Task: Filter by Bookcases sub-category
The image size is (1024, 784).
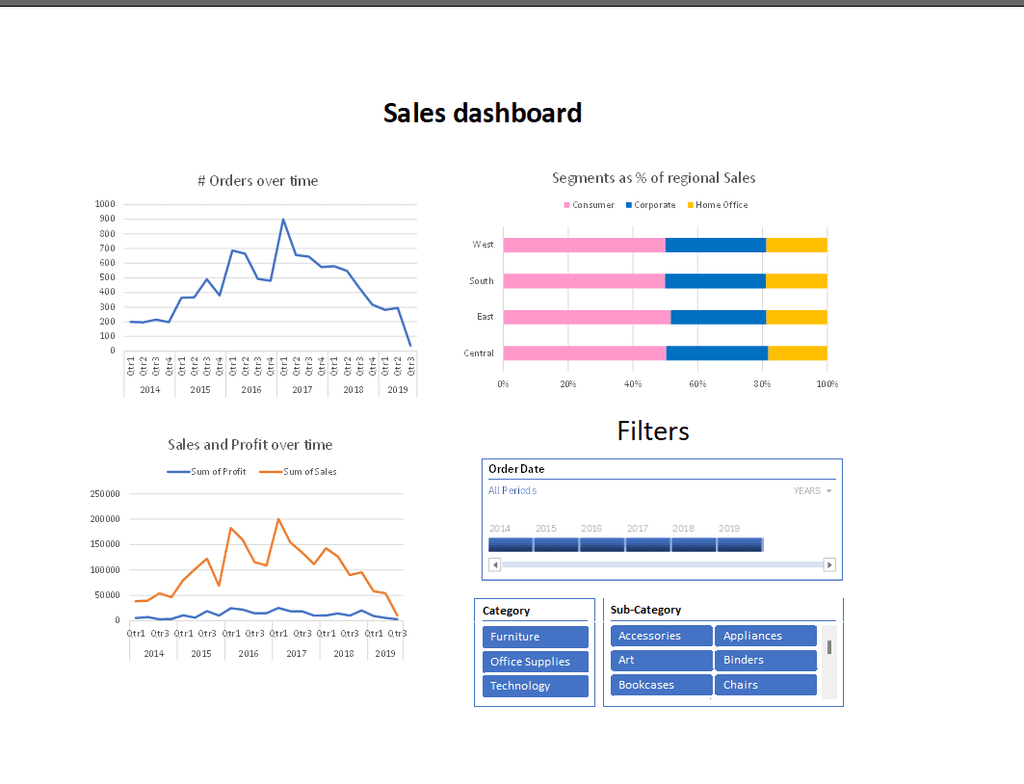Action: coord(661,685)
